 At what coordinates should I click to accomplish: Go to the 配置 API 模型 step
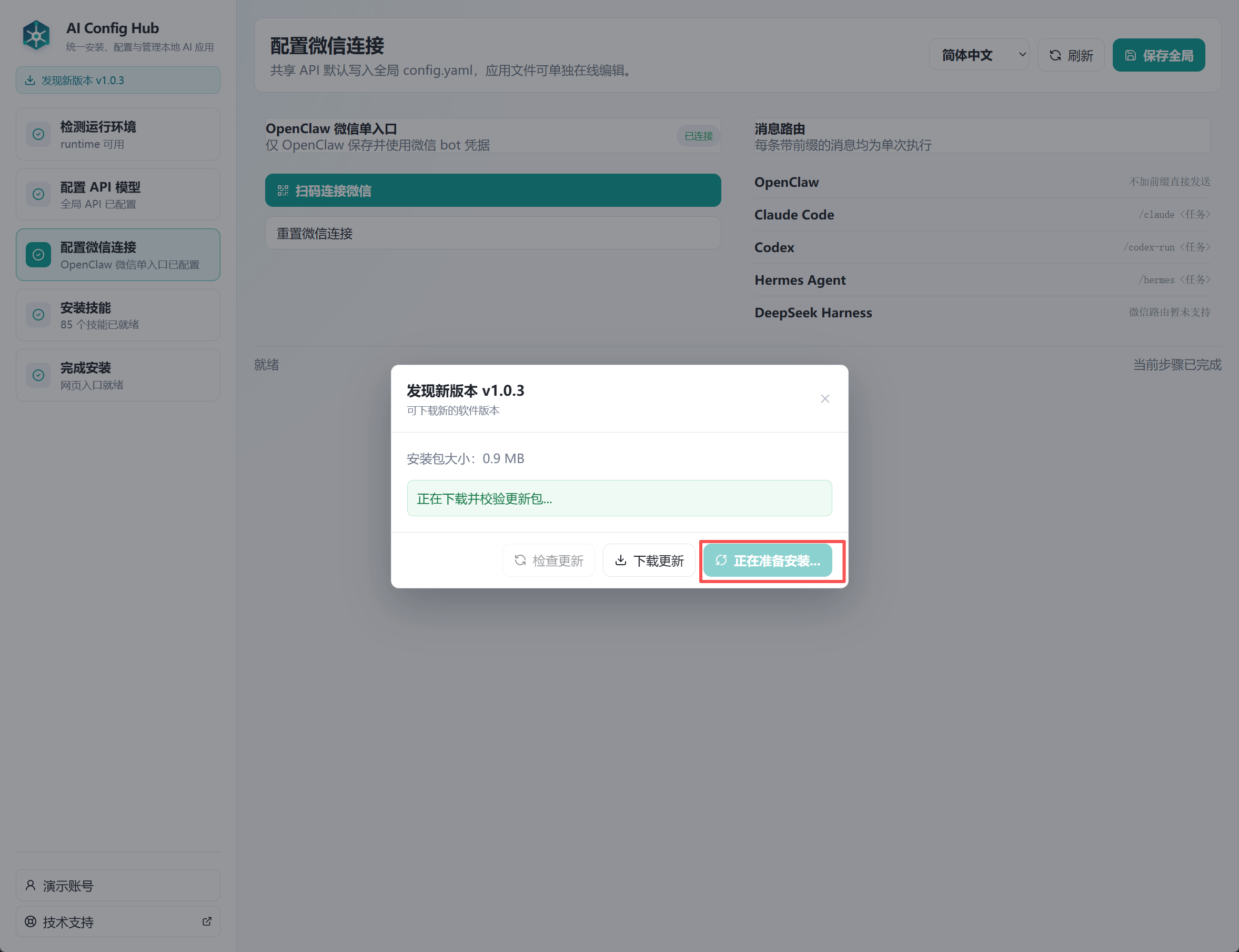(118, 194)
